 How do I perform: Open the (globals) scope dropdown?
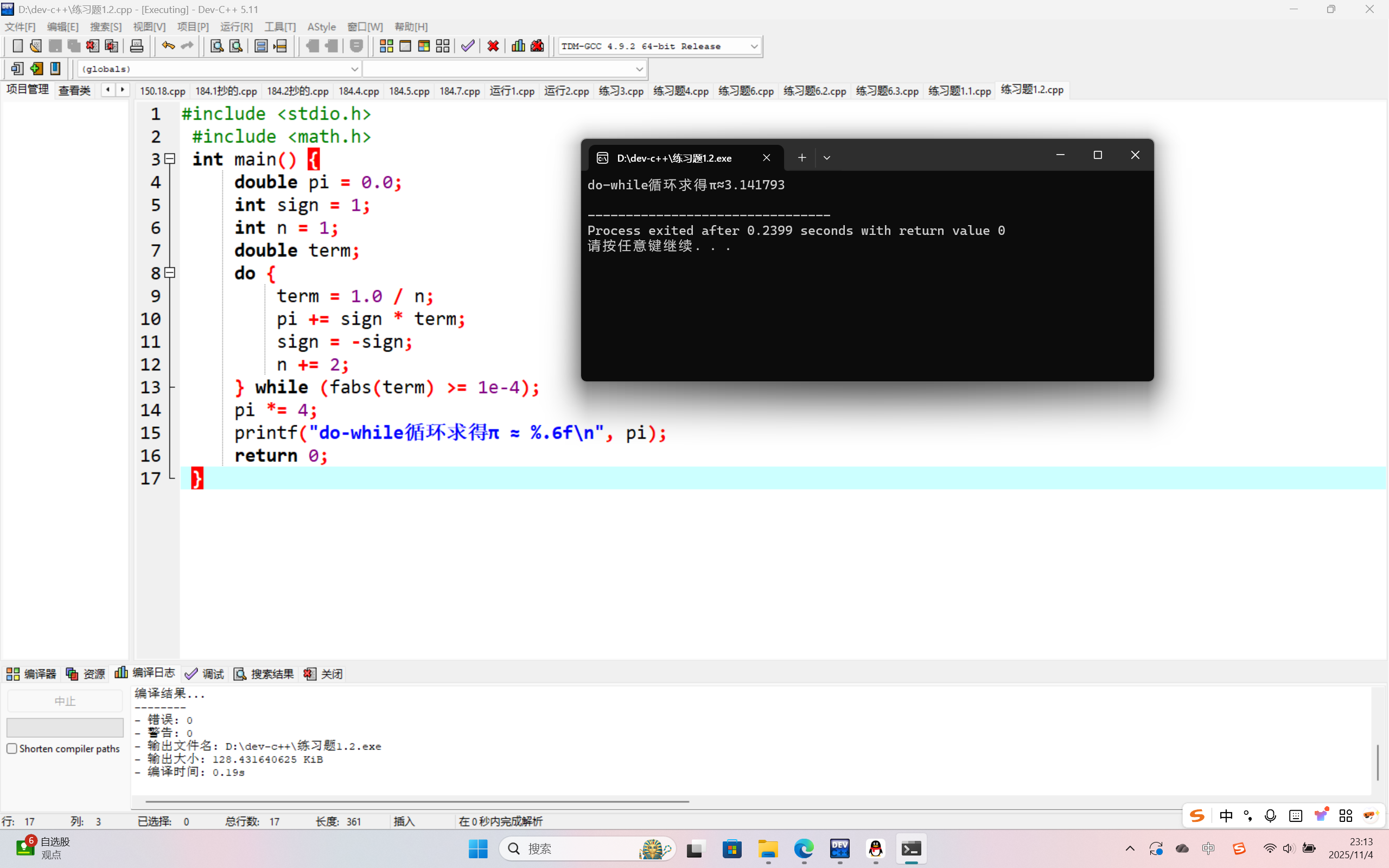(354, 69)
